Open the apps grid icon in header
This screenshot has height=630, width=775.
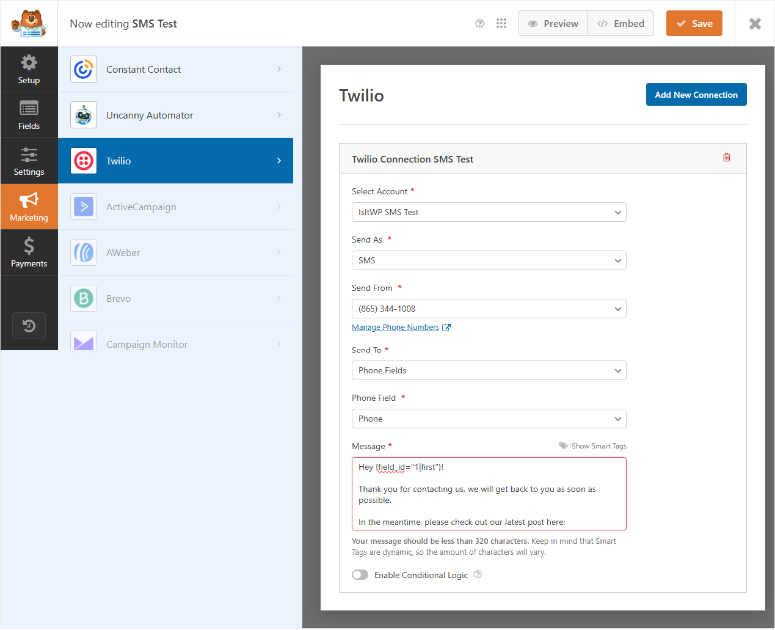[x=501, y=24]
